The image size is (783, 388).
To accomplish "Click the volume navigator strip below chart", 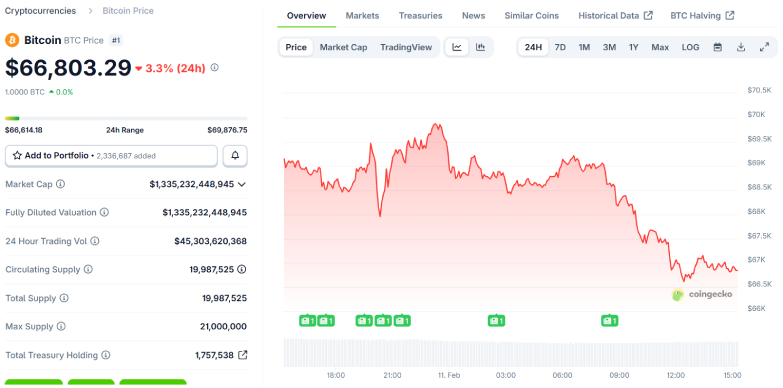I will 510,353.
